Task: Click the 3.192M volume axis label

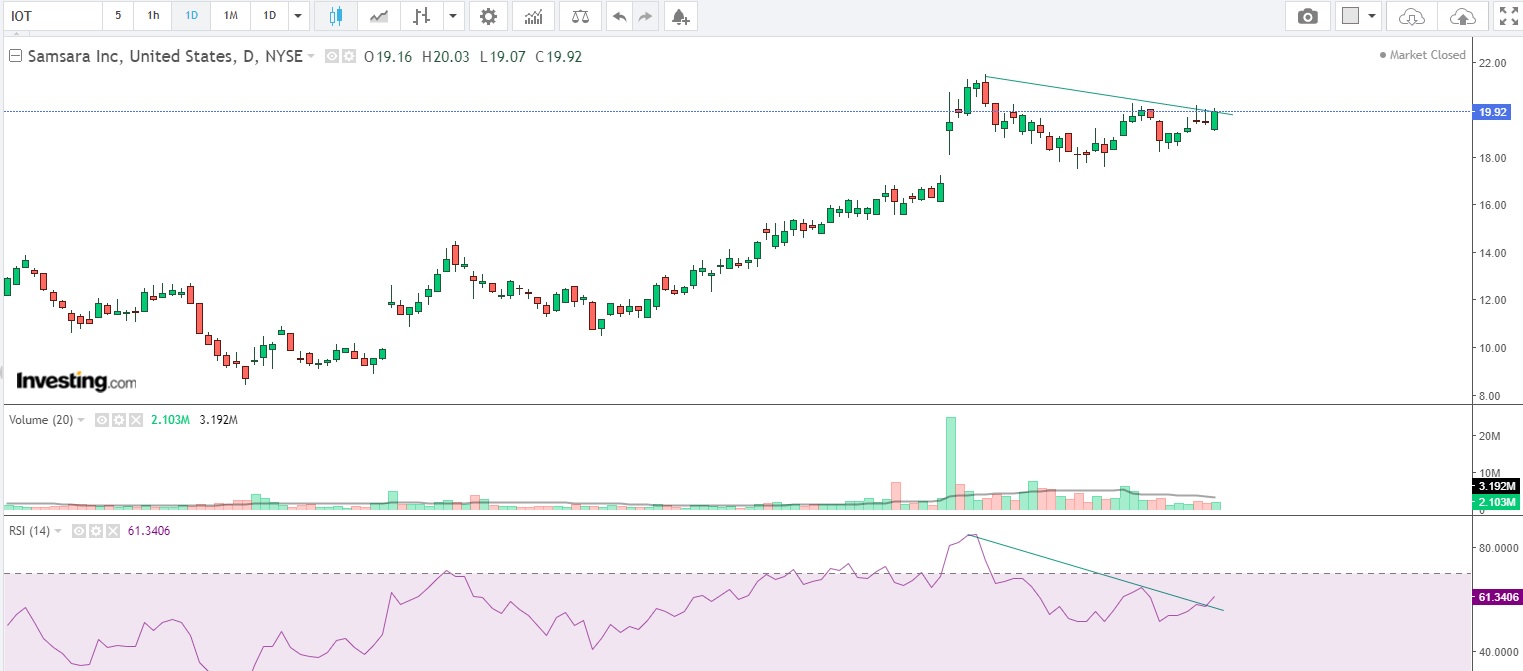Action: (x=1498, y=487)
